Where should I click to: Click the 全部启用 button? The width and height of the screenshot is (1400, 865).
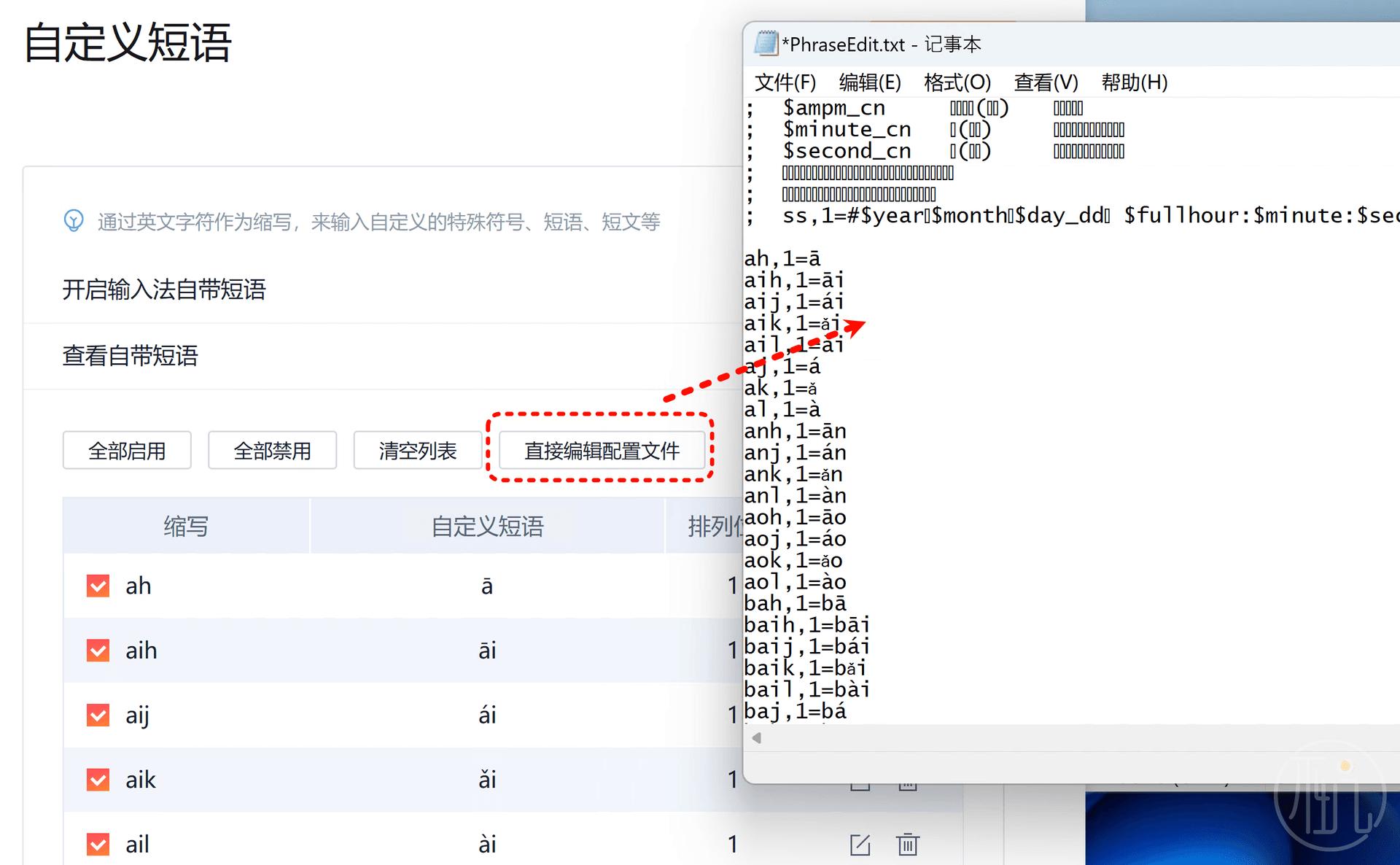point(127,451)
